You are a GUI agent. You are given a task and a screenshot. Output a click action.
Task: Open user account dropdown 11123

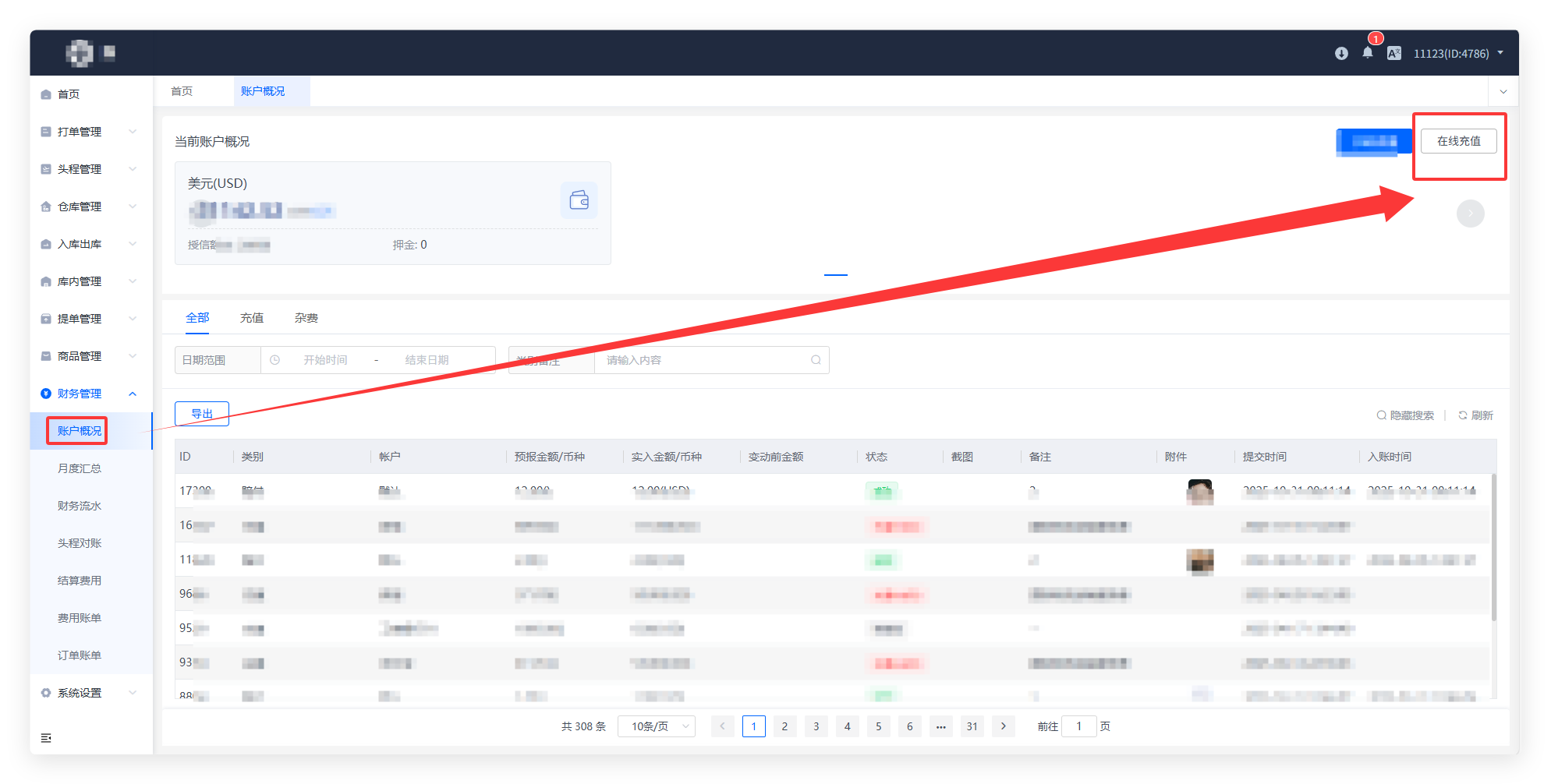click(x=1457, y=54)
